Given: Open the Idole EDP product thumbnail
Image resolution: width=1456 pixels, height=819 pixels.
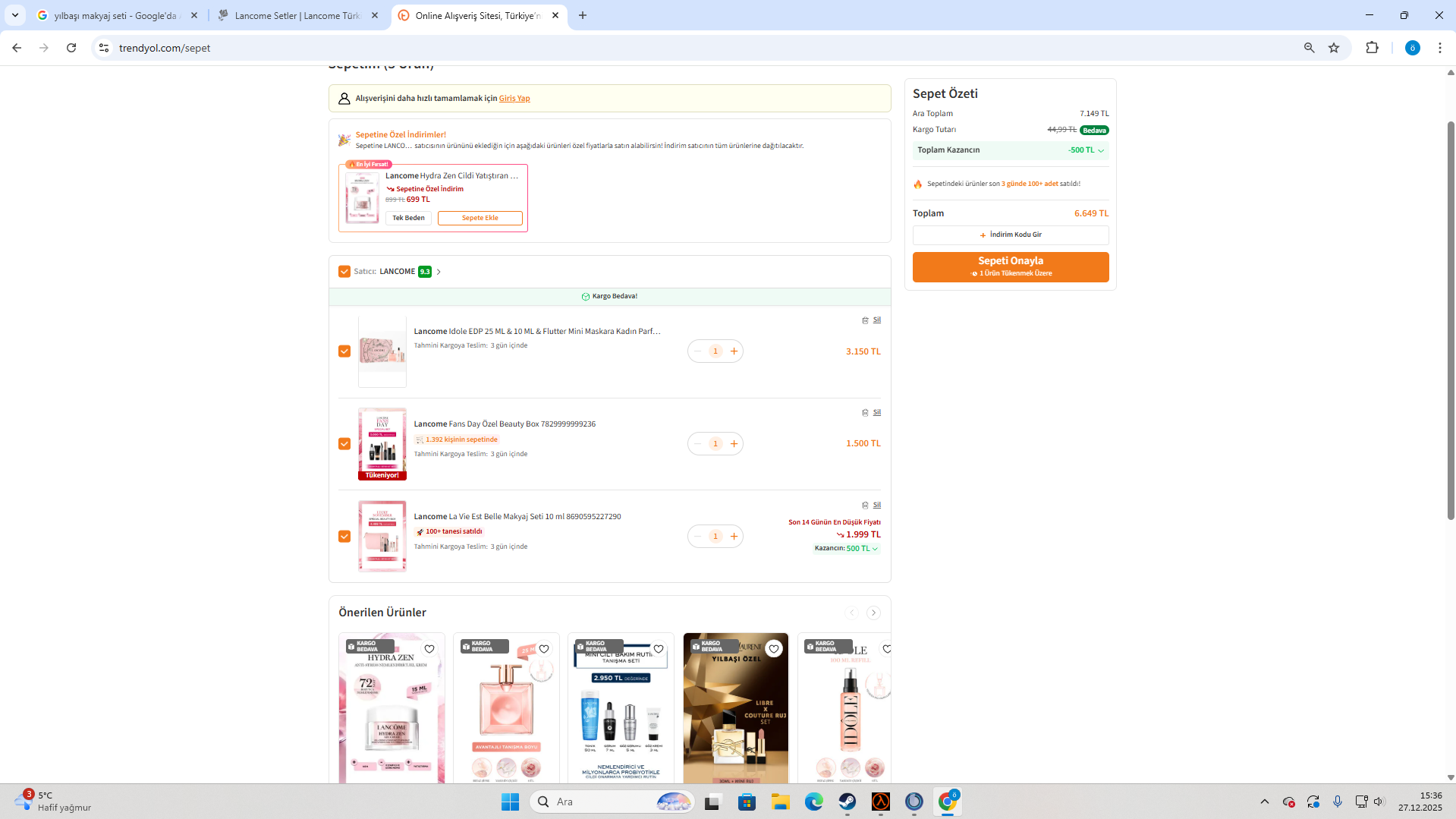Looking at the screenshot, I should coord(382,352).
